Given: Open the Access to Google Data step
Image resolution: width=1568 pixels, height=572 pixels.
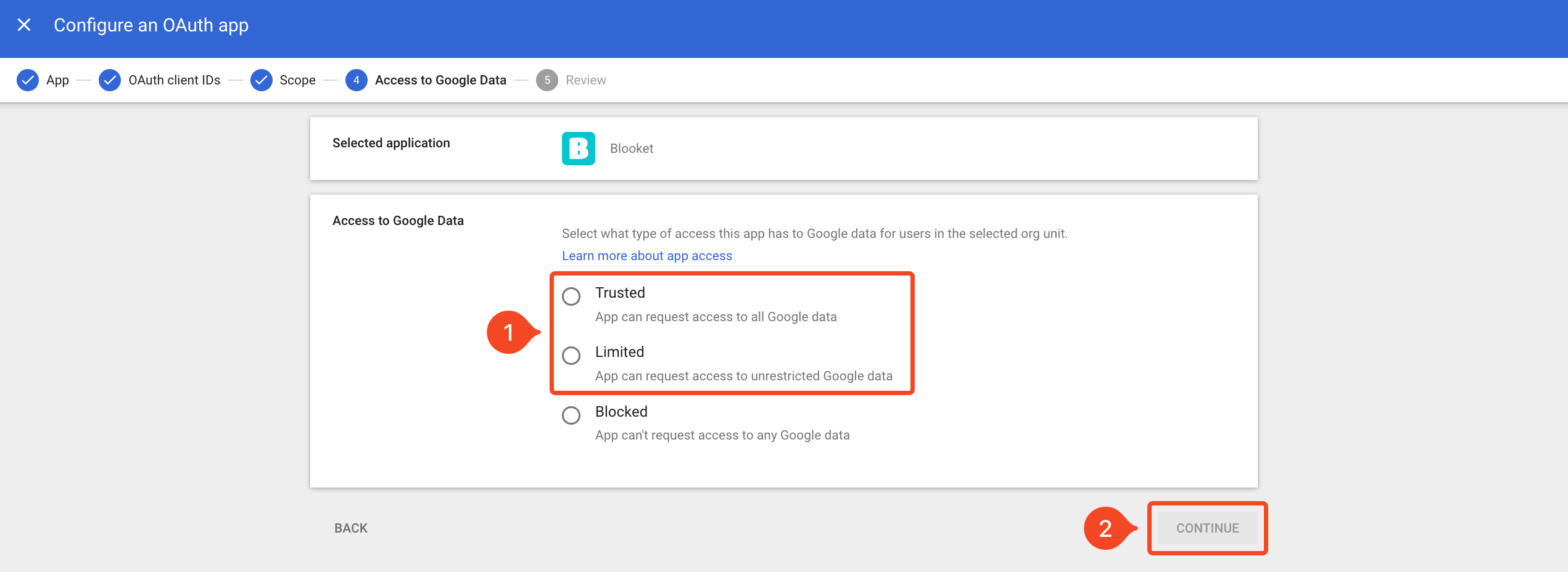Looking at the screenshot, I should point(440,80).
